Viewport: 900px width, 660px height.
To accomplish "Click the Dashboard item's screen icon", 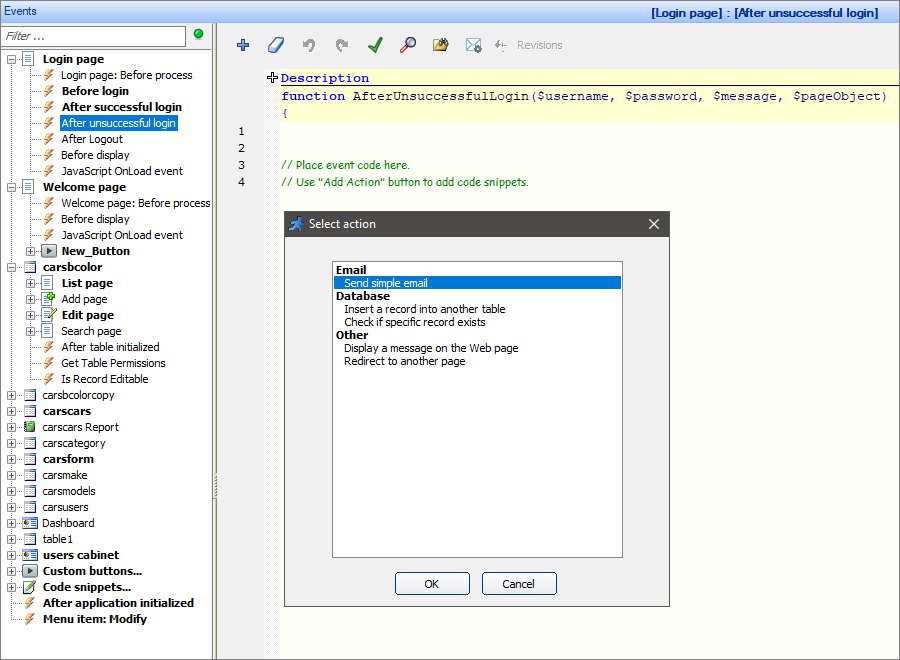I will tap(30, 523).
